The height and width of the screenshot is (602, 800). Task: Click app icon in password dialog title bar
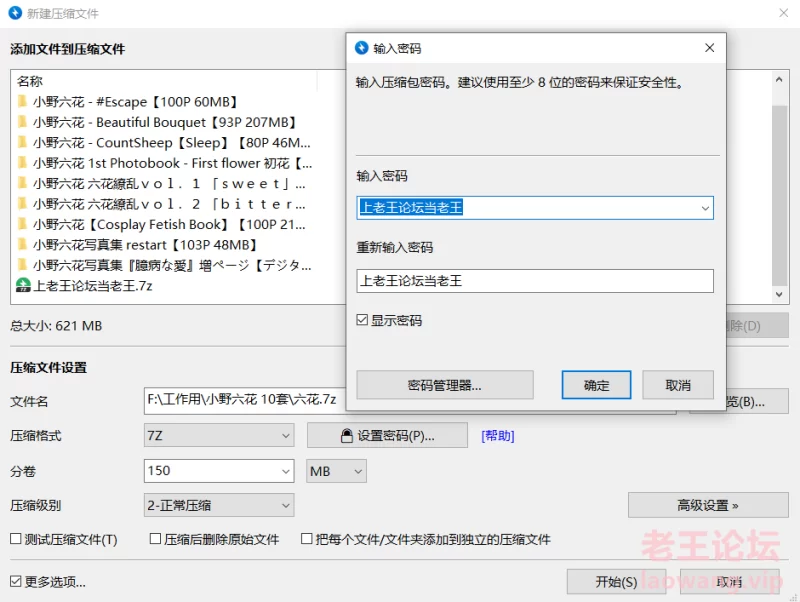362,48
